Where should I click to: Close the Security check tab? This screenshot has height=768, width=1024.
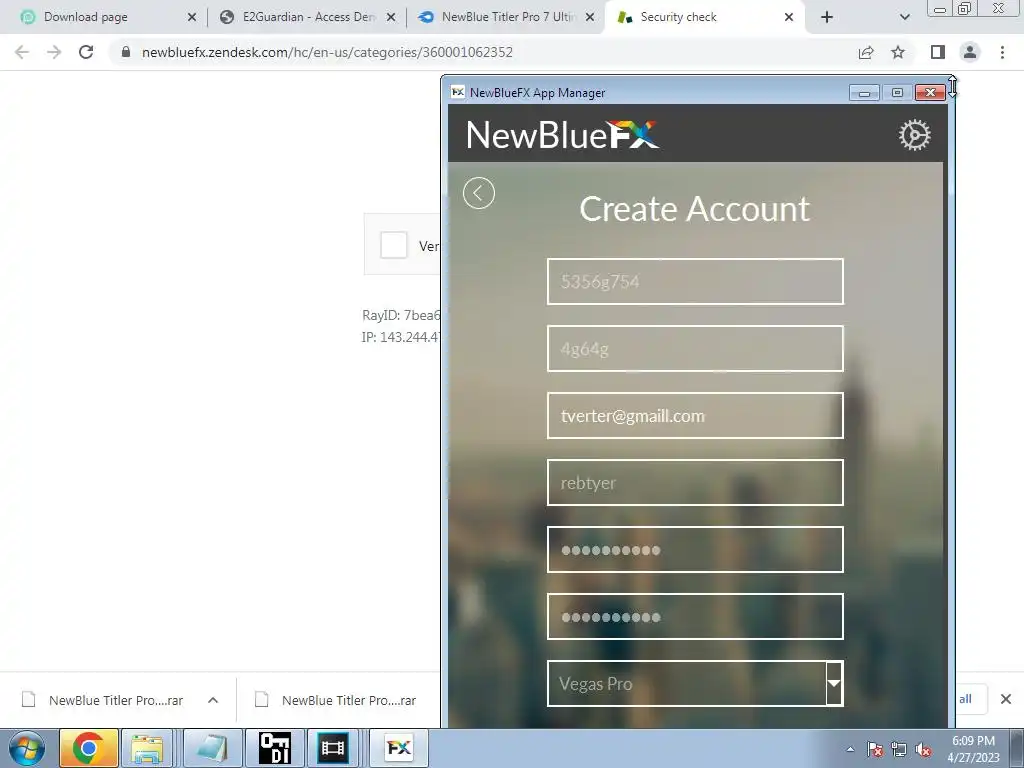point(789,18)
